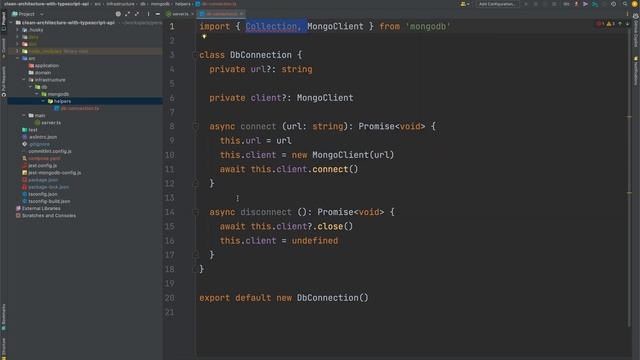Click the expand all icon in Project panel
Image resolution: width=640 pixels, height=360 pixels.
pos(127,14)
